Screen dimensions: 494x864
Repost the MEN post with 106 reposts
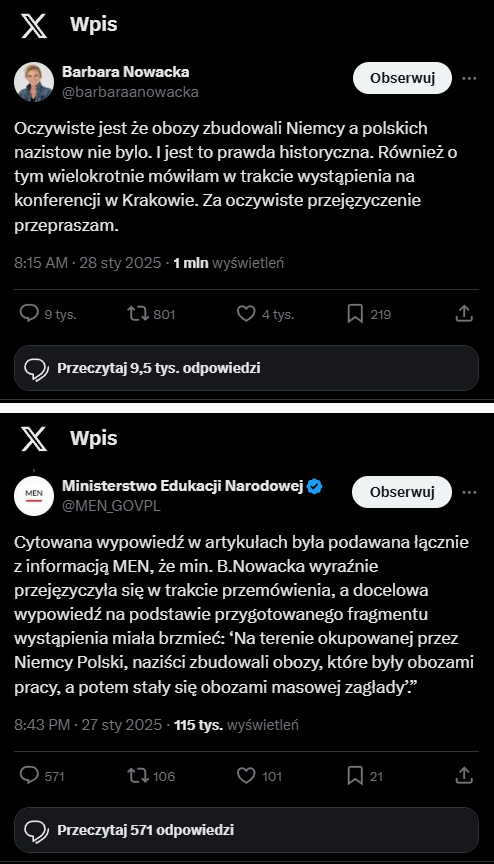coord(138,776)
